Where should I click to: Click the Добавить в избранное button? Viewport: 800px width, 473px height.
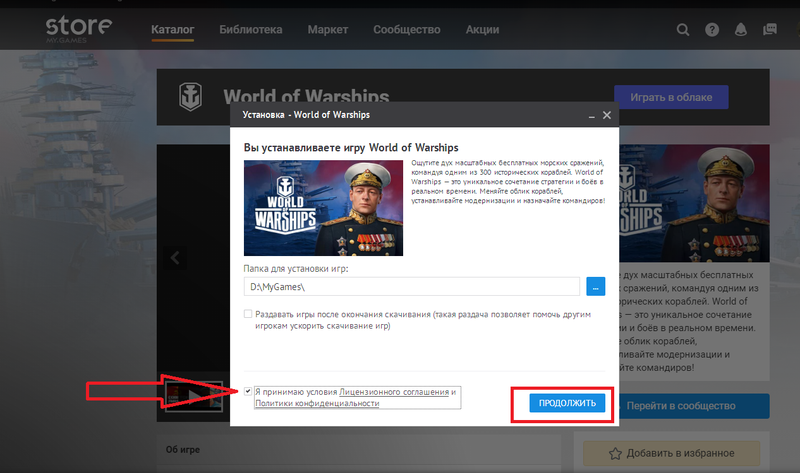click(671, 453)
